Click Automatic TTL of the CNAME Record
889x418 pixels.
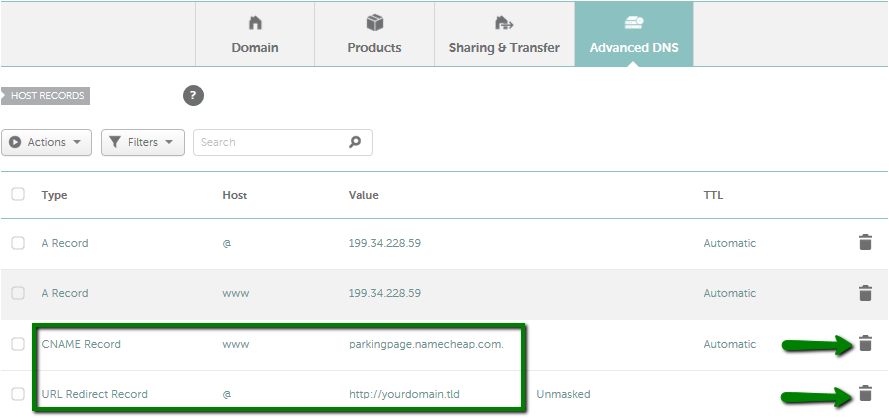730,344
